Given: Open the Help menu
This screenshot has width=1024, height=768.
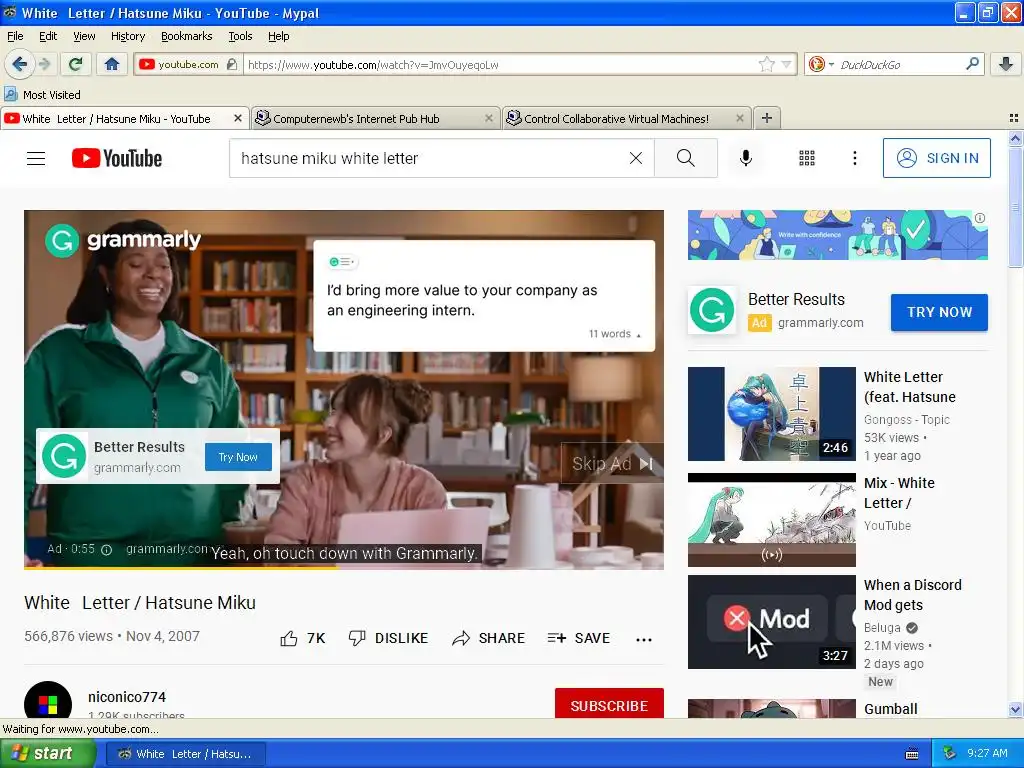Looking at the screenshot, I should [x=278, y=36].
